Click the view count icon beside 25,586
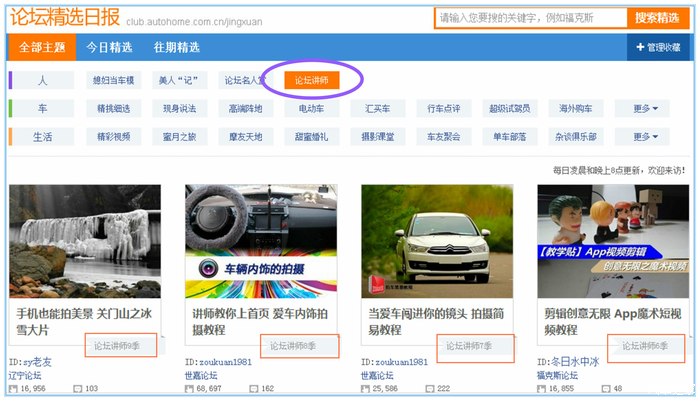Image resolution: width=700 pixels, height=401 pixels. (x=366, y=389)
